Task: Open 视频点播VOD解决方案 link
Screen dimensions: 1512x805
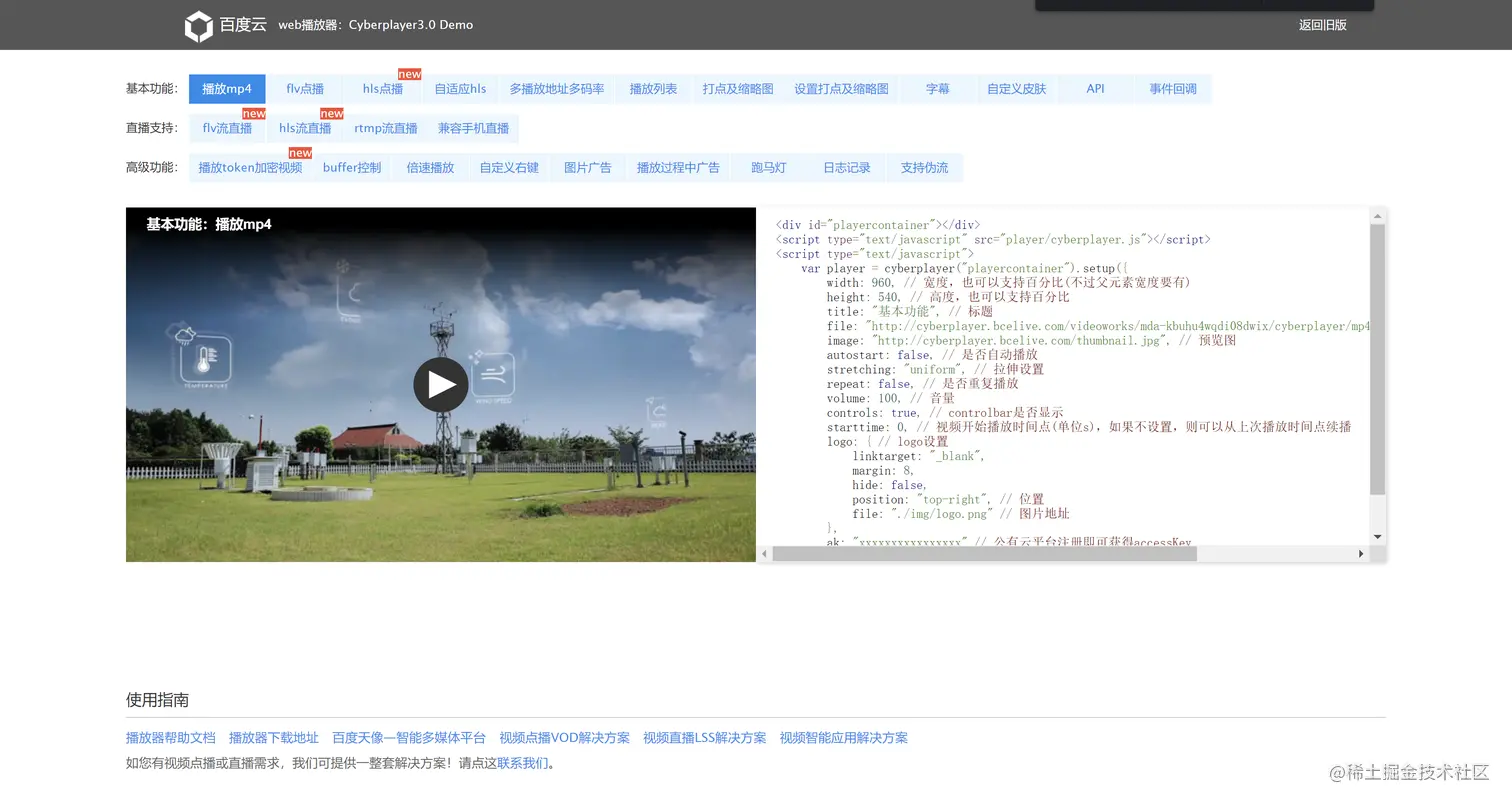Action: (565, 738)
